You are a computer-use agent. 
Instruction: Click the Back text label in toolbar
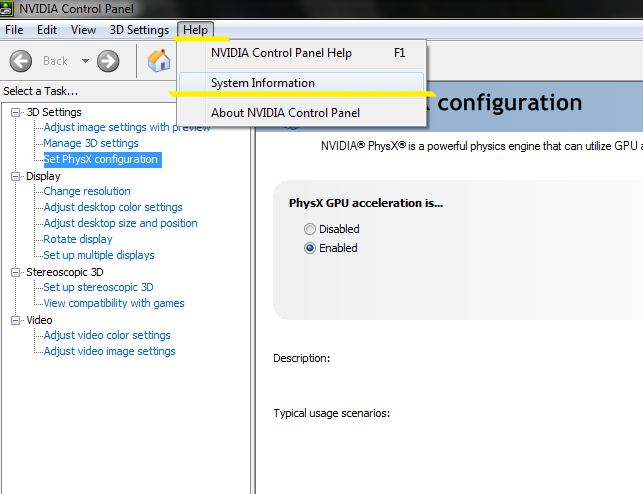(x=55, y=61)
